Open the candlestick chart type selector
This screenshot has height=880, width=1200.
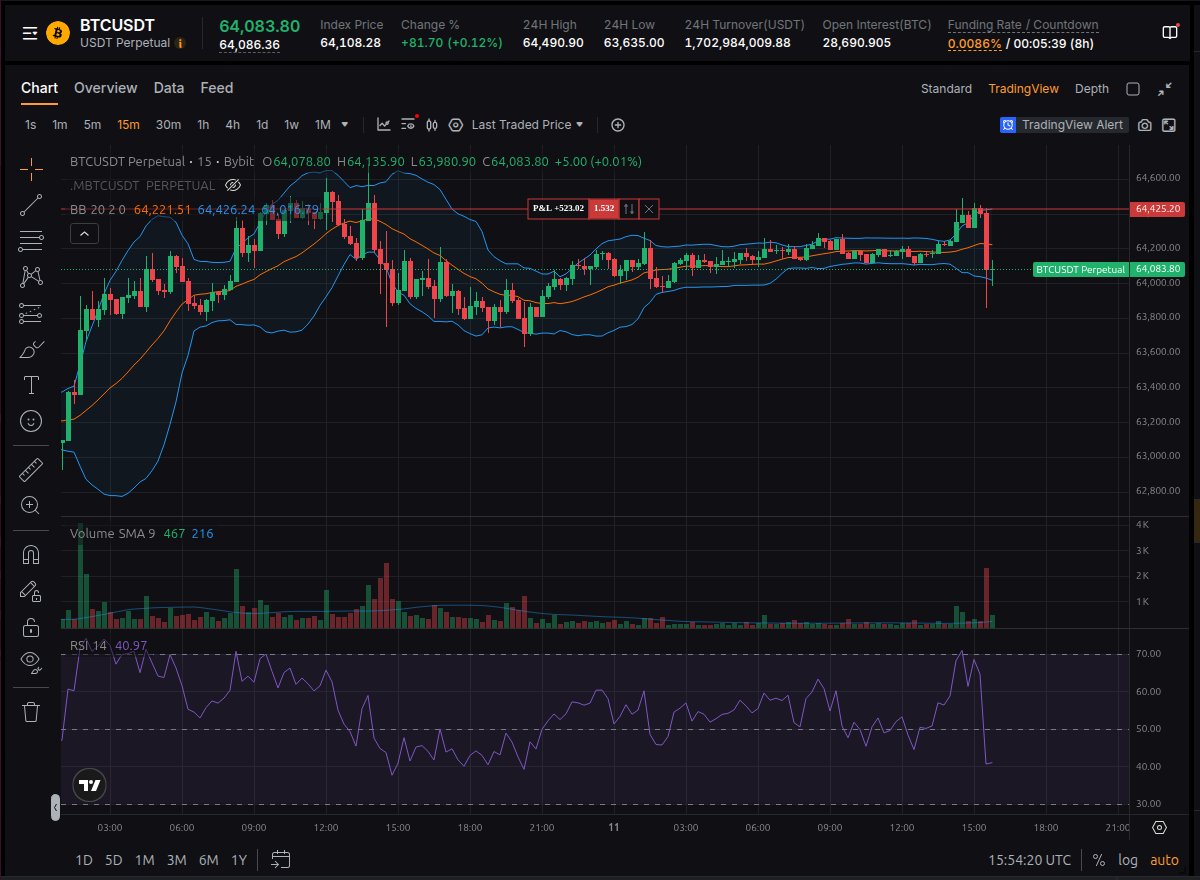(x=433, y=125)
